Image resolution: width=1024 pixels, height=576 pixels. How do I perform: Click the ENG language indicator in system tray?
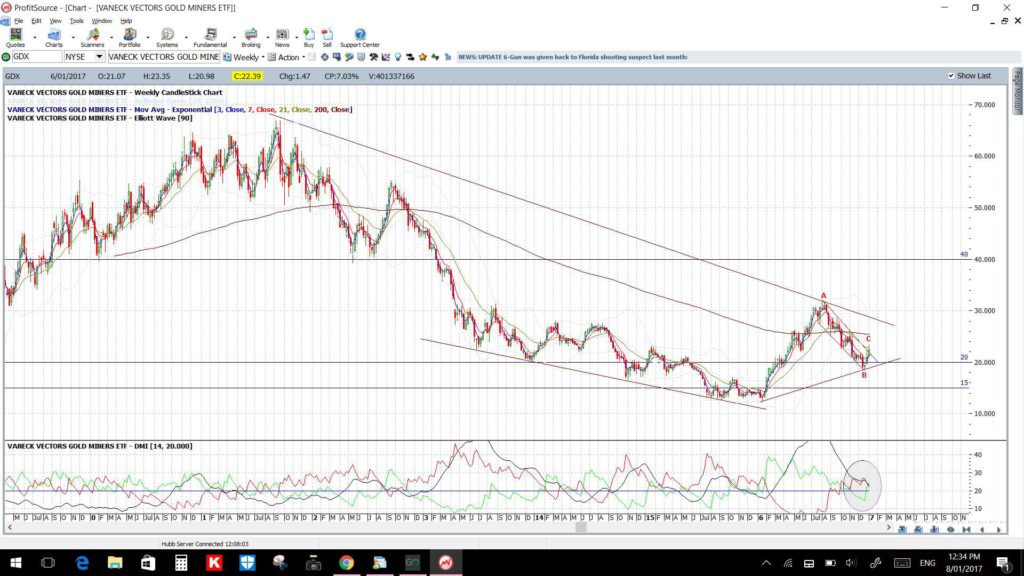pyautogui.click(x=927, y=563)
